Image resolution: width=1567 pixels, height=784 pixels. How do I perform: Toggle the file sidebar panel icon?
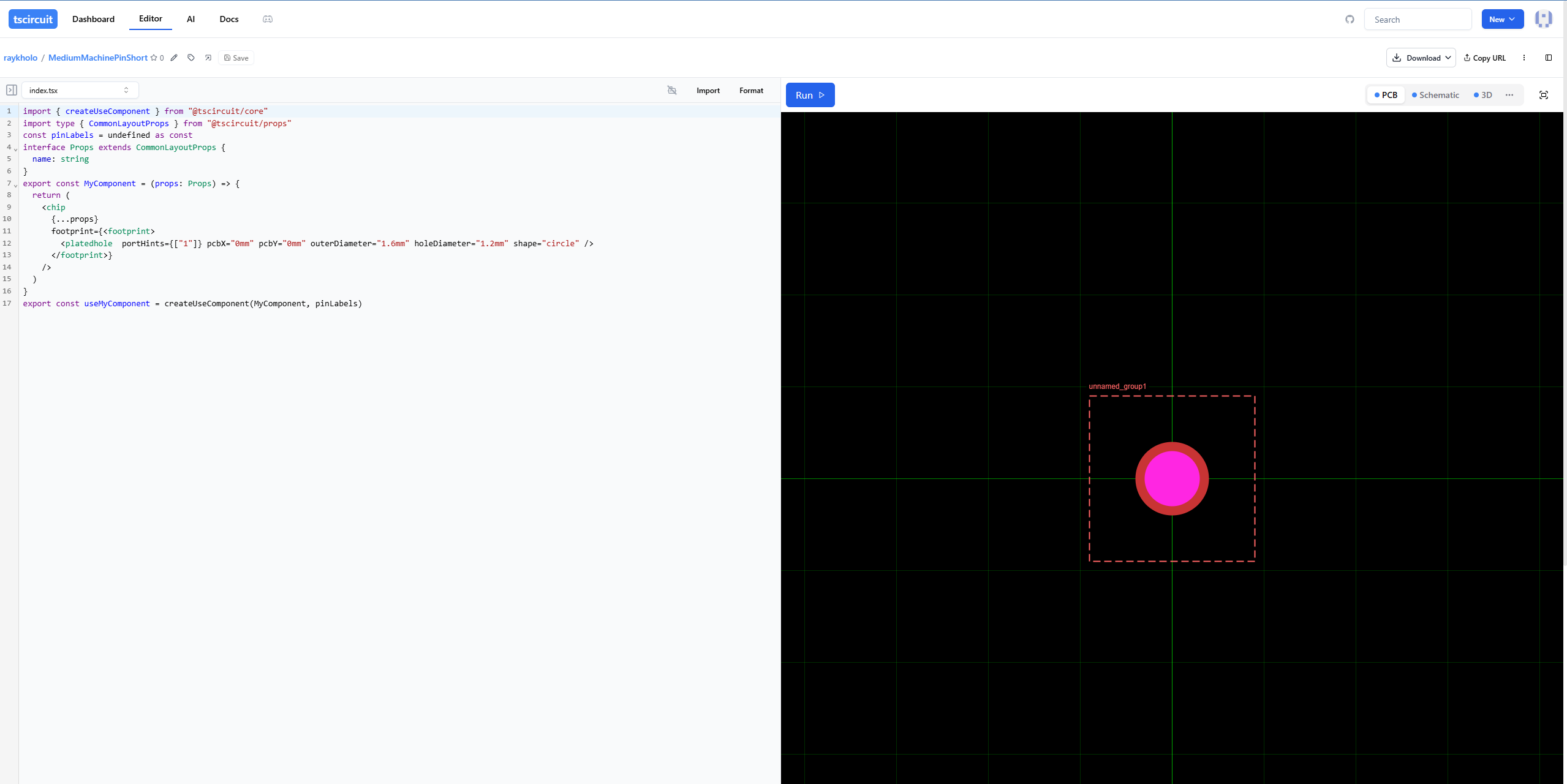pyautogui.click(x=11, y=90)
